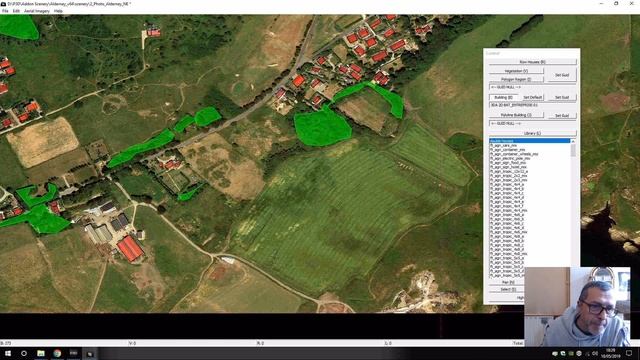640x360 pixels.
Task: Click Set Guid beside Polyline Building
Action: (562, 116)
